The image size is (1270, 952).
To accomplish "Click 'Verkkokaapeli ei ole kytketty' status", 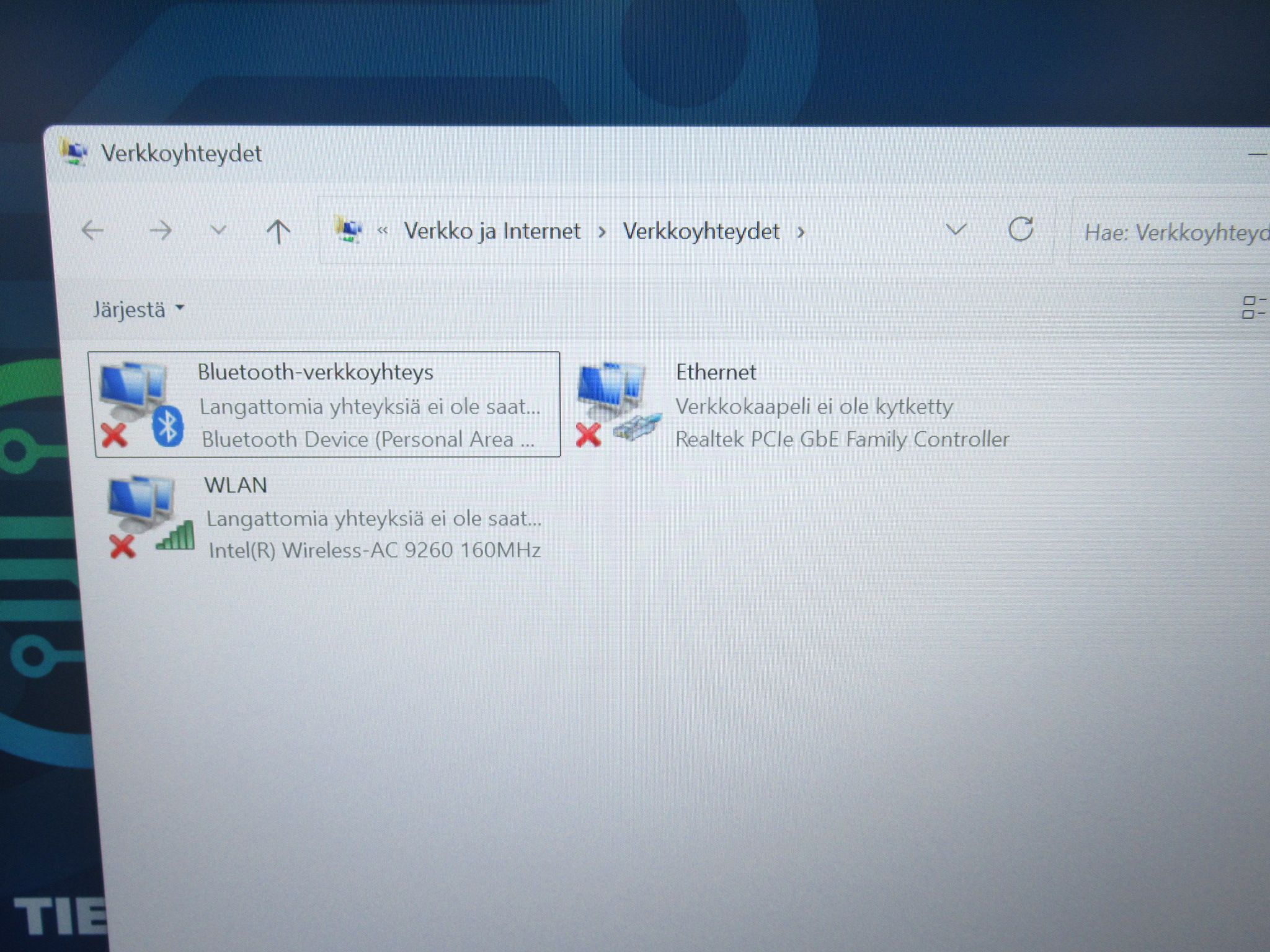I will (814, 407).
